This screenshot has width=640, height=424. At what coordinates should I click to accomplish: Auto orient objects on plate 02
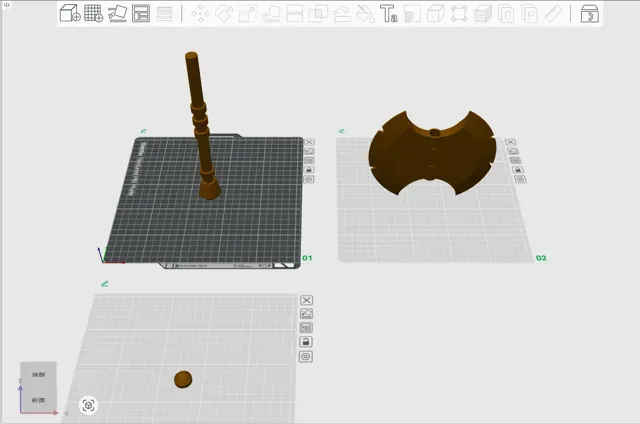(513, 151)
